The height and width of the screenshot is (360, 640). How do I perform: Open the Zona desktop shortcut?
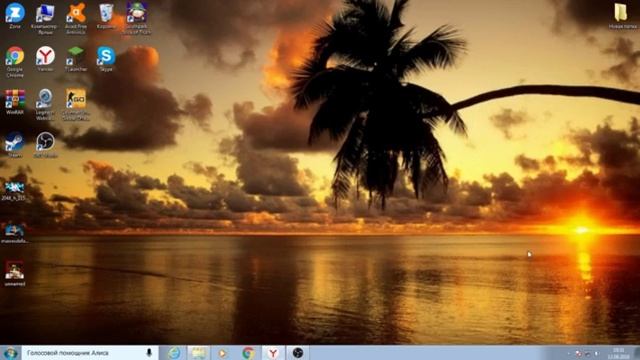(15, 16)
